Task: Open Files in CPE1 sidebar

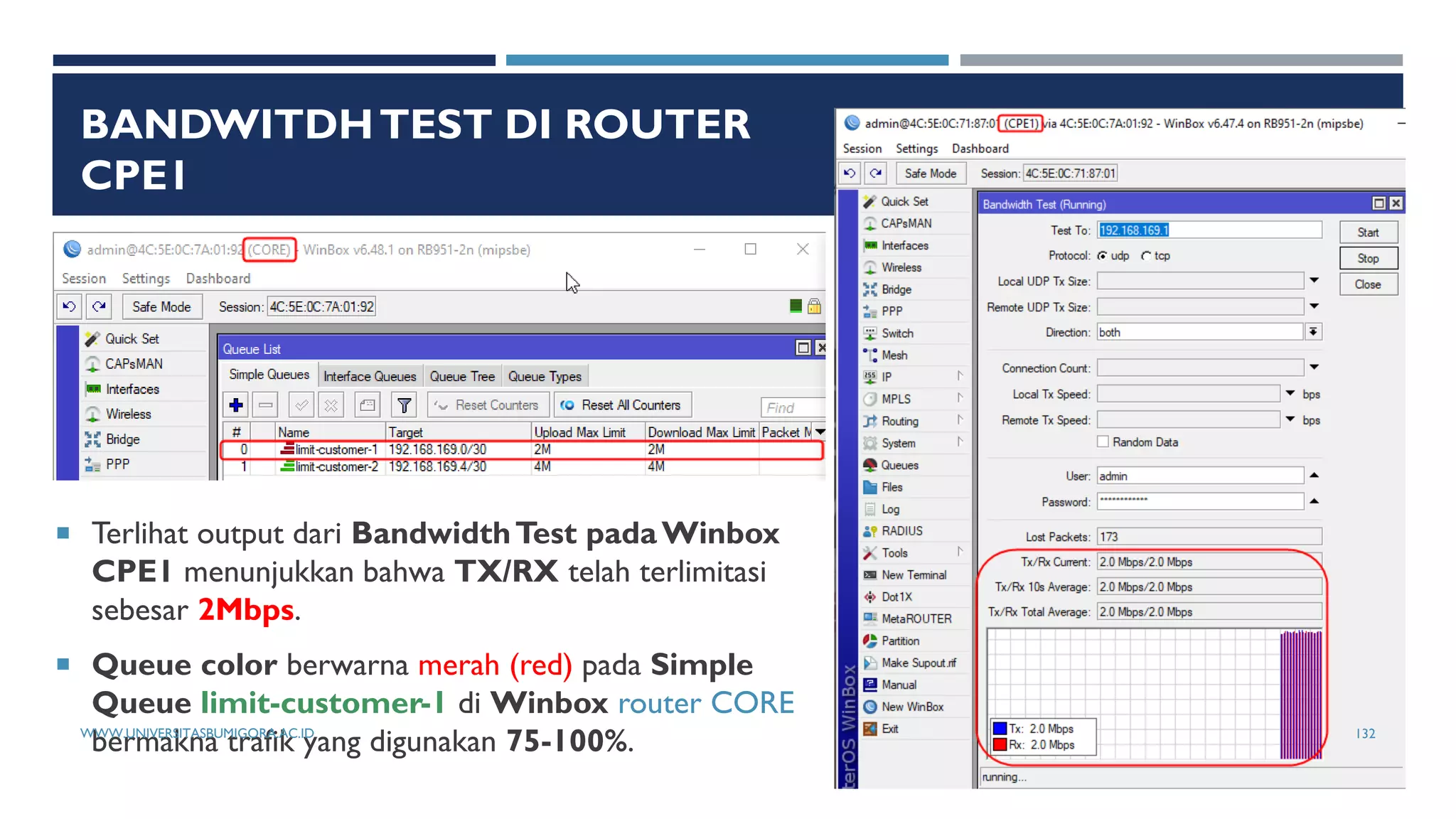Action: (892, 487)
